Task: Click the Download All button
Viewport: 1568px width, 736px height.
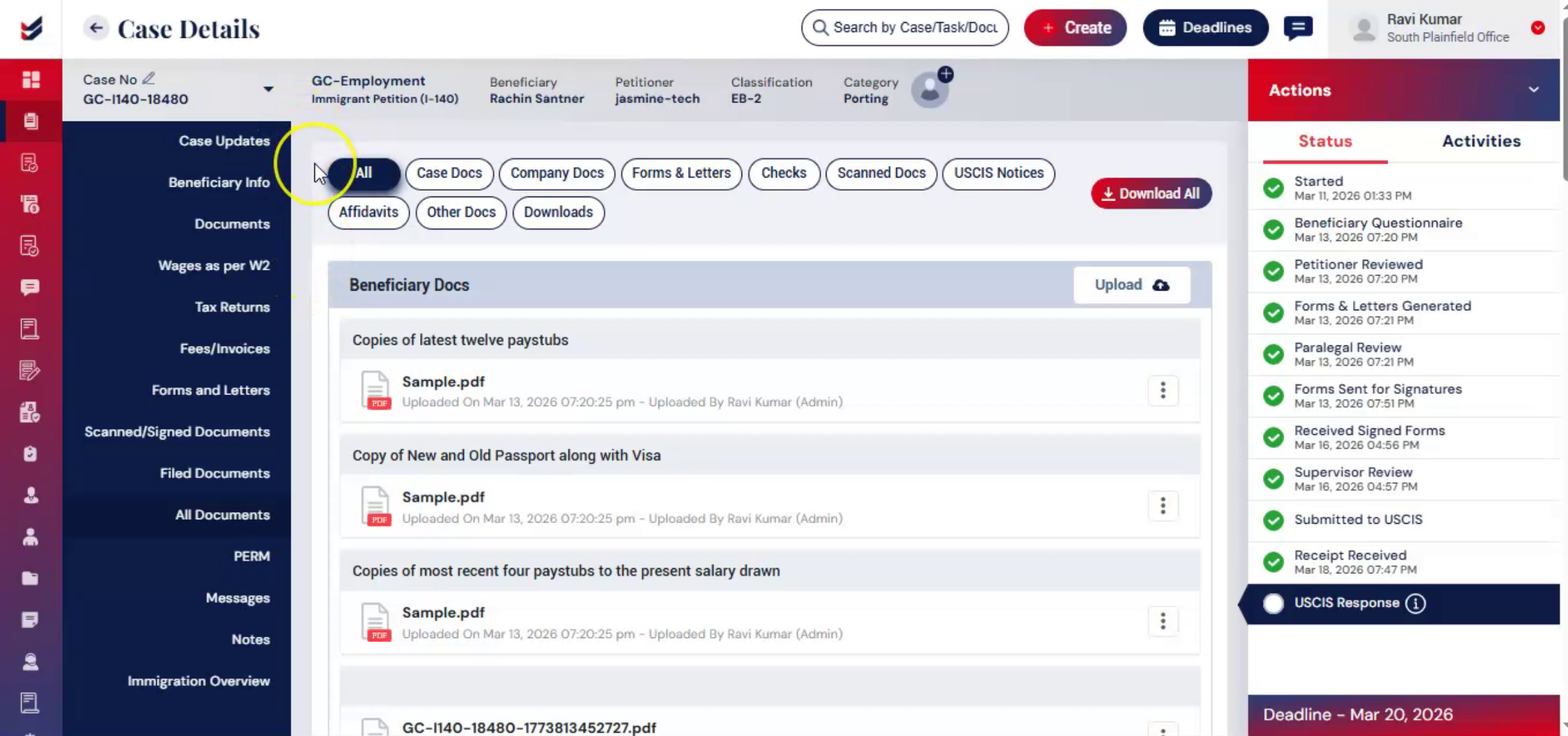Action: (1151, 193)
